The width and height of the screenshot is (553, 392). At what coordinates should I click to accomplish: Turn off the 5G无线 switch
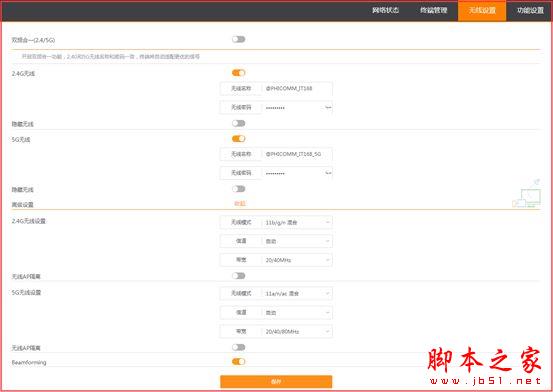pos(238,139)
